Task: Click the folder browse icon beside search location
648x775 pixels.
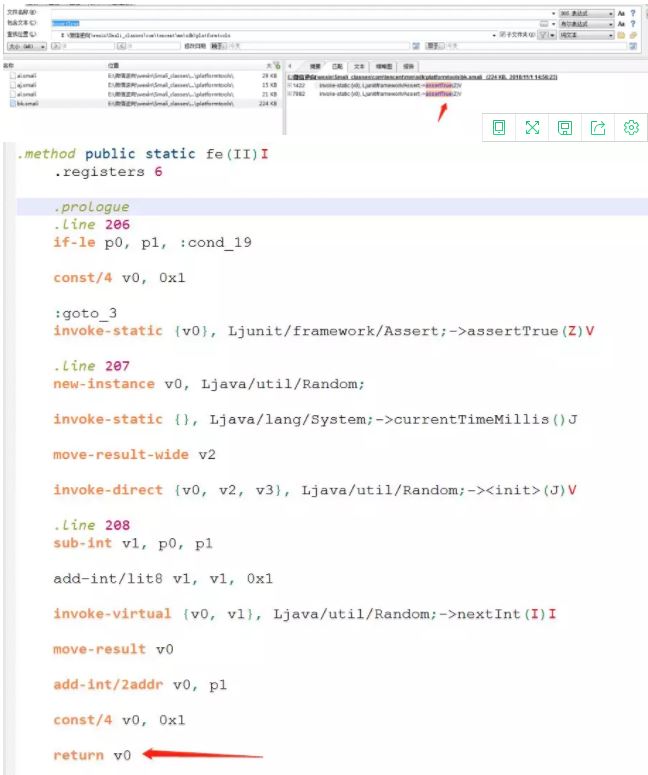Action: click(621, 34)
